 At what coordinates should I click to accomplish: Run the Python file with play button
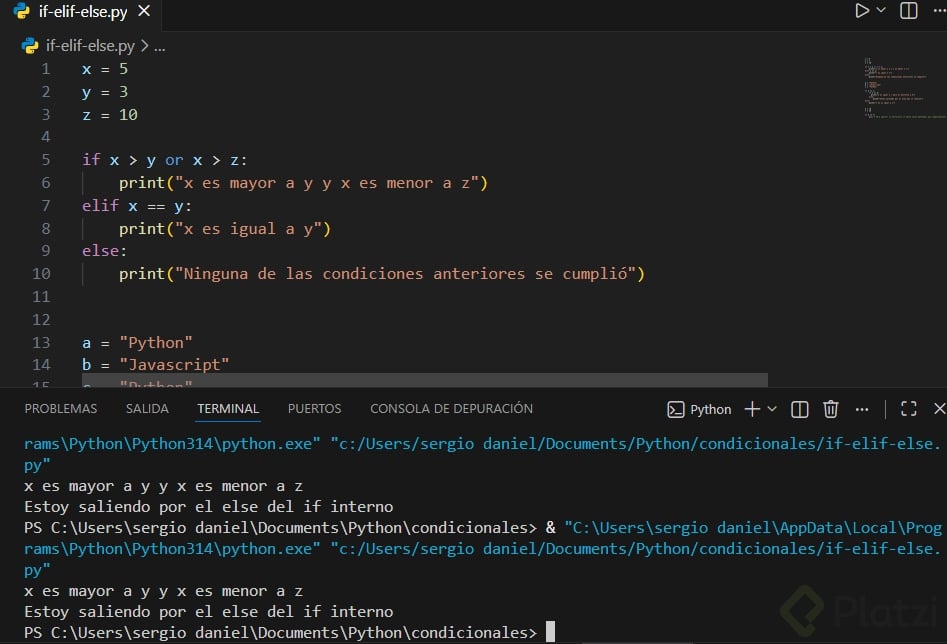861,11
